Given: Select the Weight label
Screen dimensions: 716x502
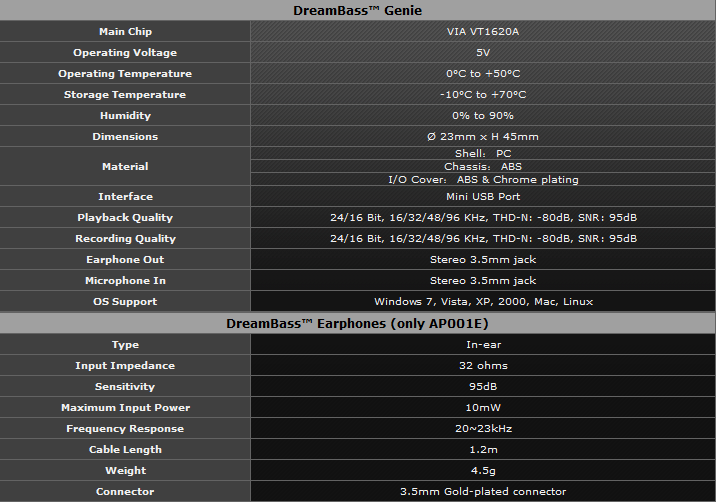Looking at the screenshot, I should [x=125, y=470].
